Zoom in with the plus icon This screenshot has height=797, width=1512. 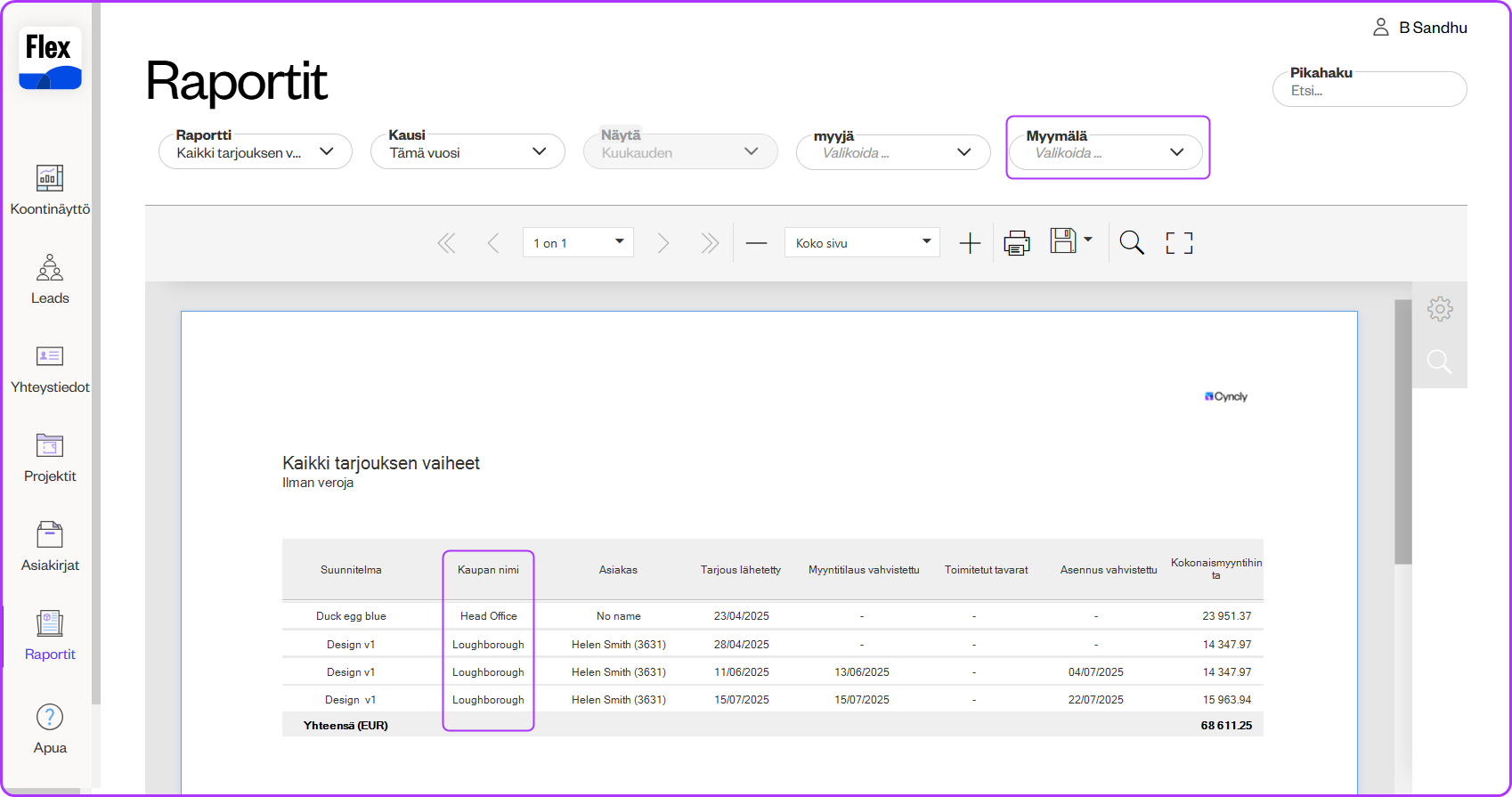tap(970, 243)
